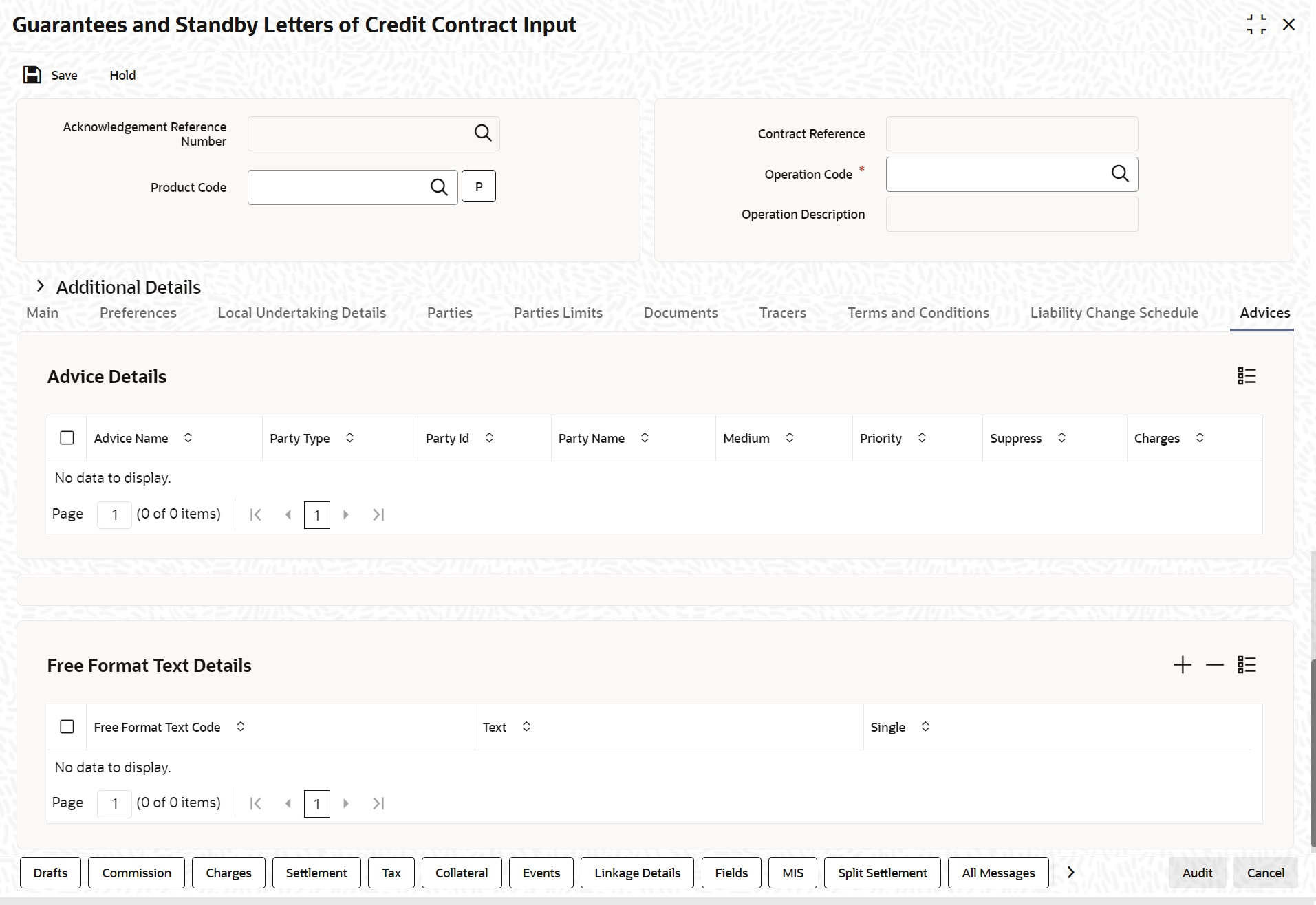Go to next page in Advice Details
The width and height of the screenshot is (1316, 905).
coord(346,514)
